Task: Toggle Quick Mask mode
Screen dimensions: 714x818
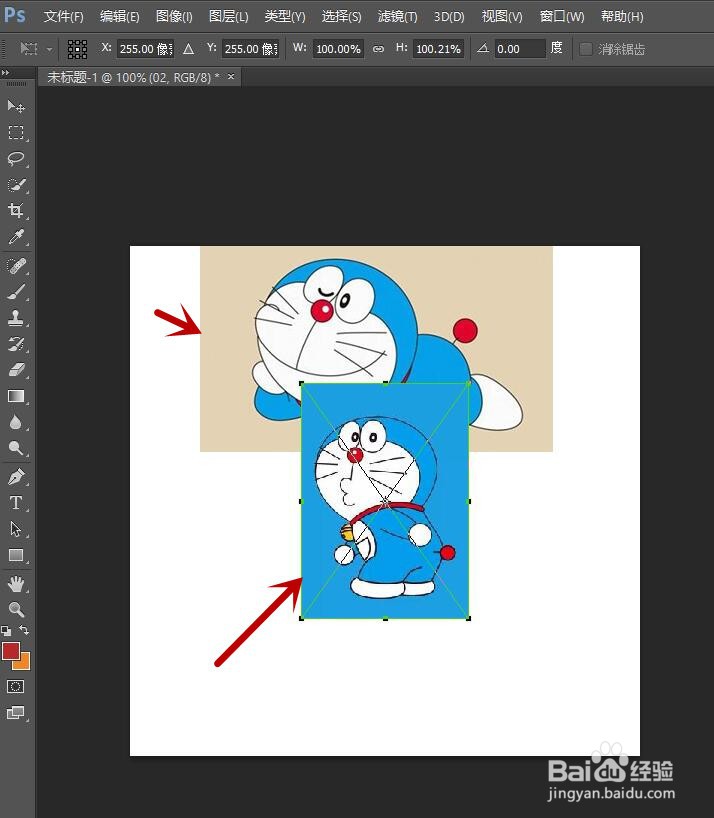Action: pyautogui.click(x=16, y=687)
